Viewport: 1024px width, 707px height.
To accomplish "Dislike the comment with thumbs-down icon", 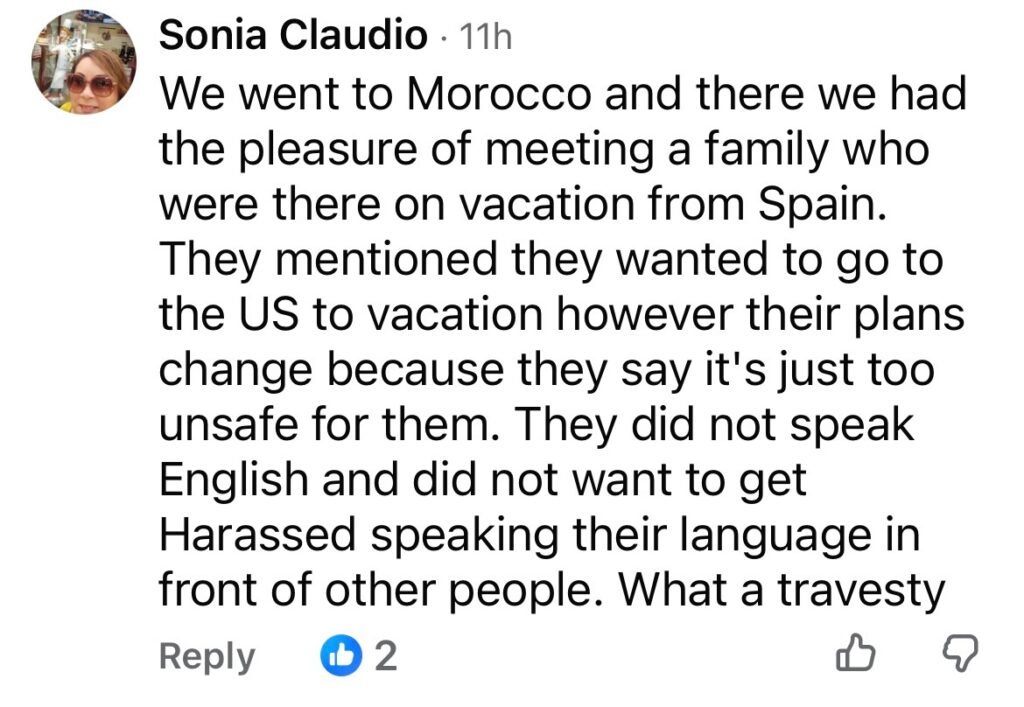I will (x=963, y=657).
